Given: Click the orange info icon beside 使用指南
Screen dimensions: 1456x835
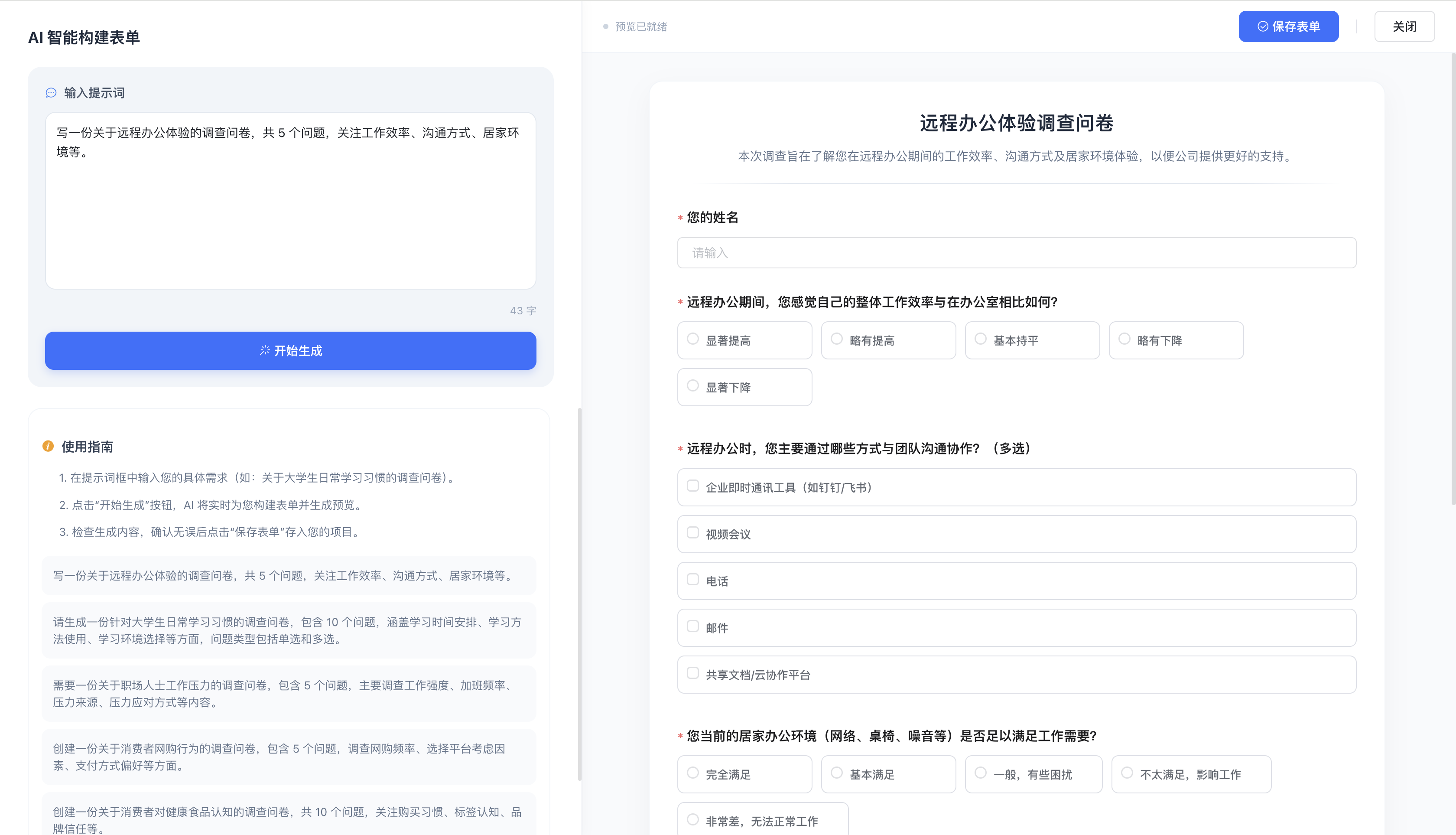Looking at the screenshot, I should [x=48, y=446].
